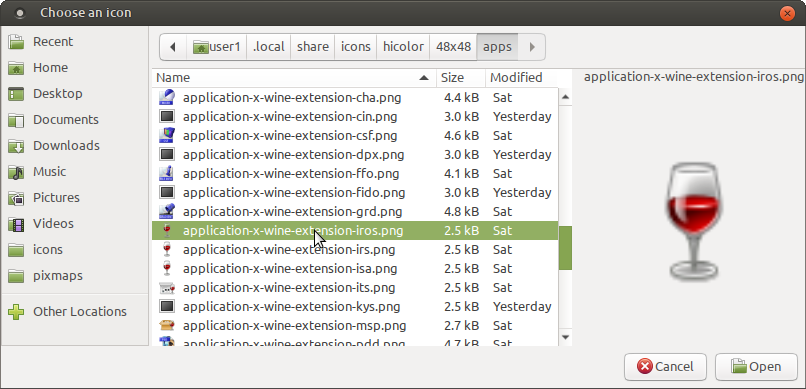Click the package icon of extension-msp.png
Screen dimensions: 806x389
[x=167, y=325]
